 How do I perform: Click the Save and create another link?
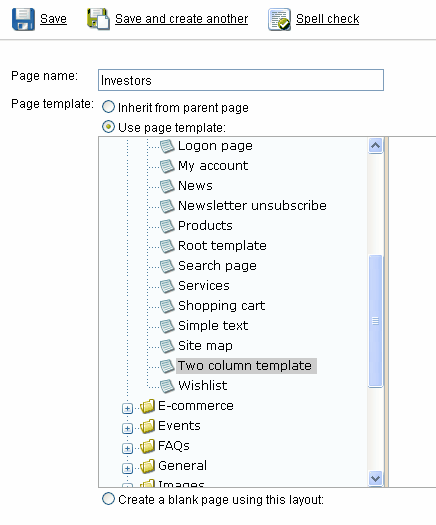tap(181, 19)
